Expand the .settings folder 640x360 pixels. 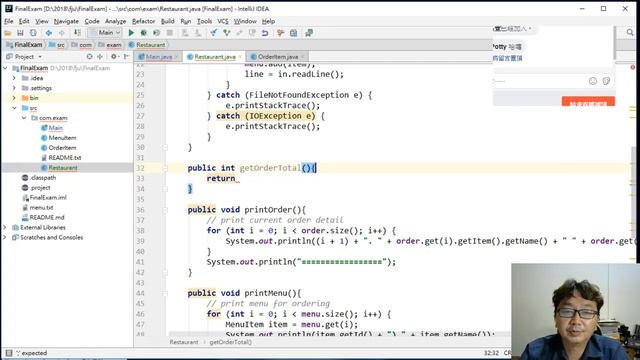point(14,88)
